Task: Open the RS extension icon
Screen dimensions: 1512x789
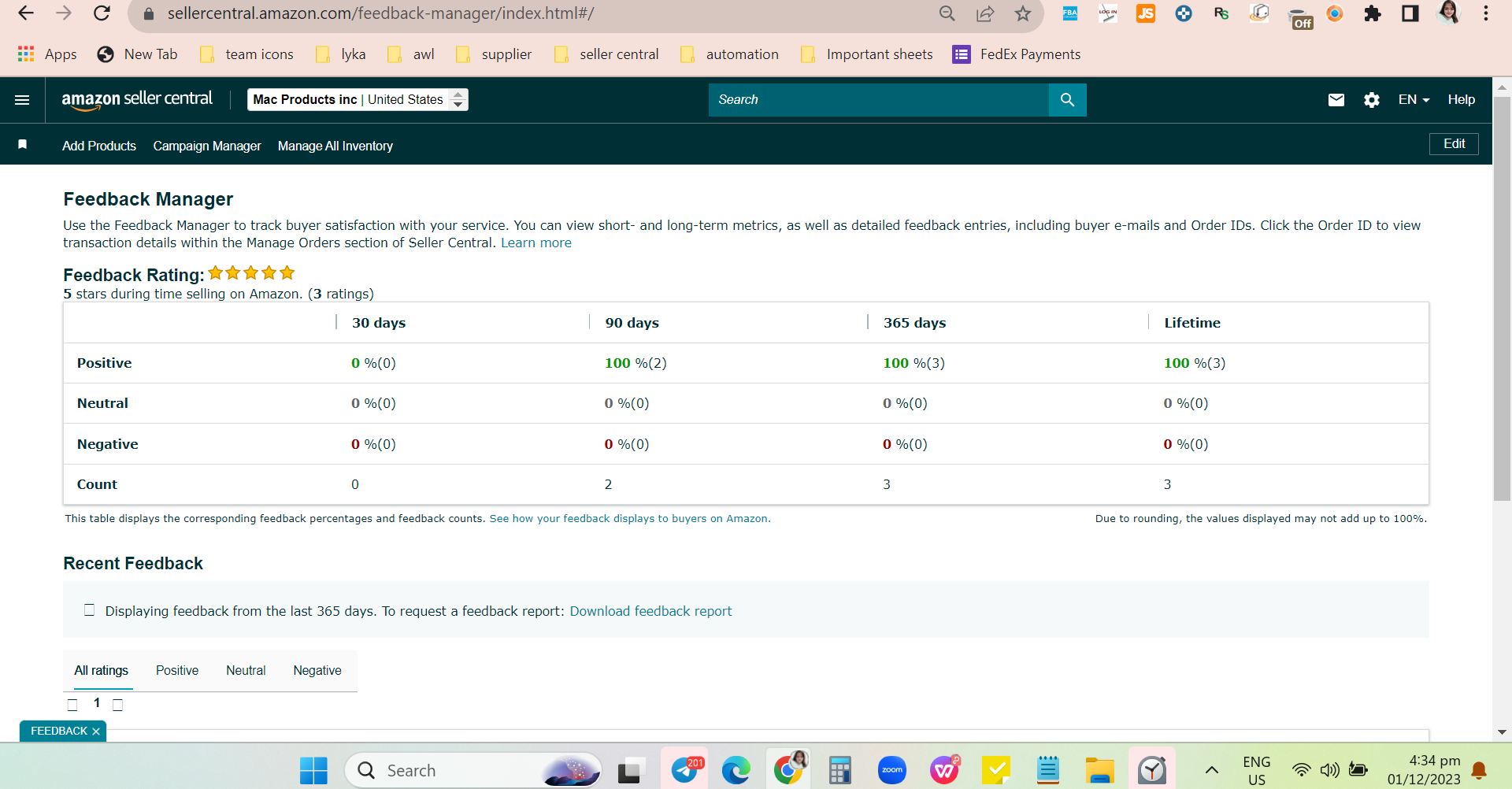Action: point(1221,13)
